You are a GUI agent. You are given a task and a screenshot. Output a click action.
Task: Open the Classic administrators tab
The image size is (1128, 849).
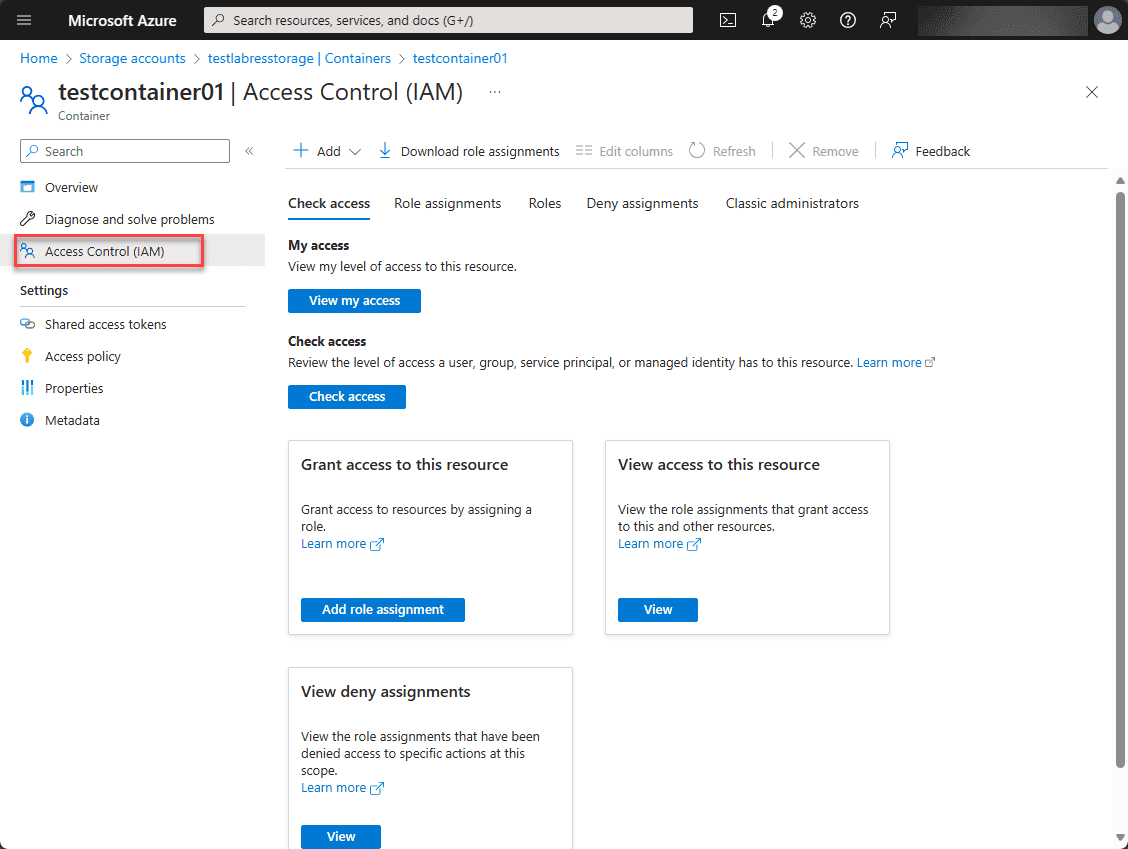pyautogui.click(x=792, y=204)
